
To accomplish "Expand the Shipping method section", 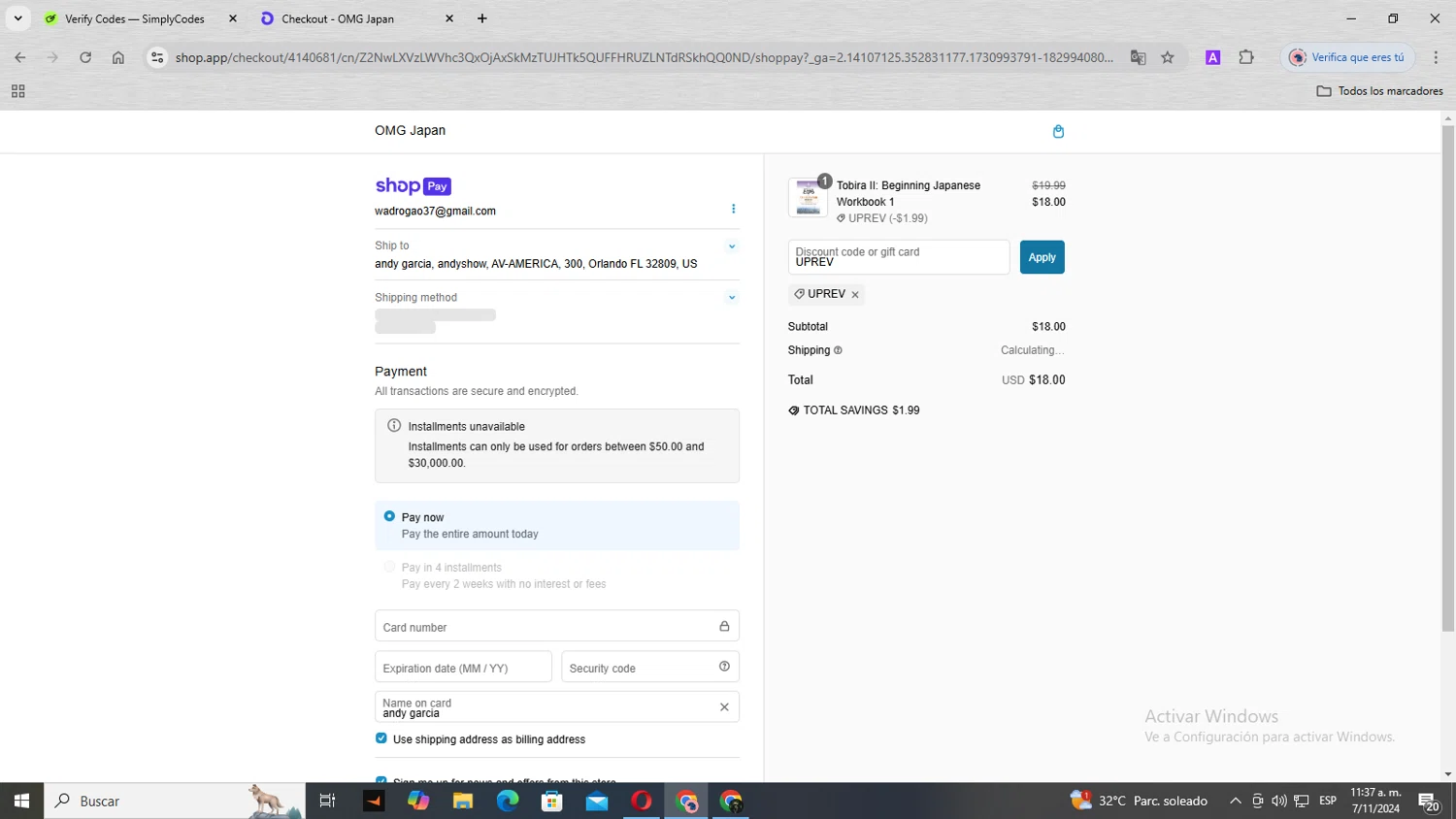I will click(x=732, y=298).
